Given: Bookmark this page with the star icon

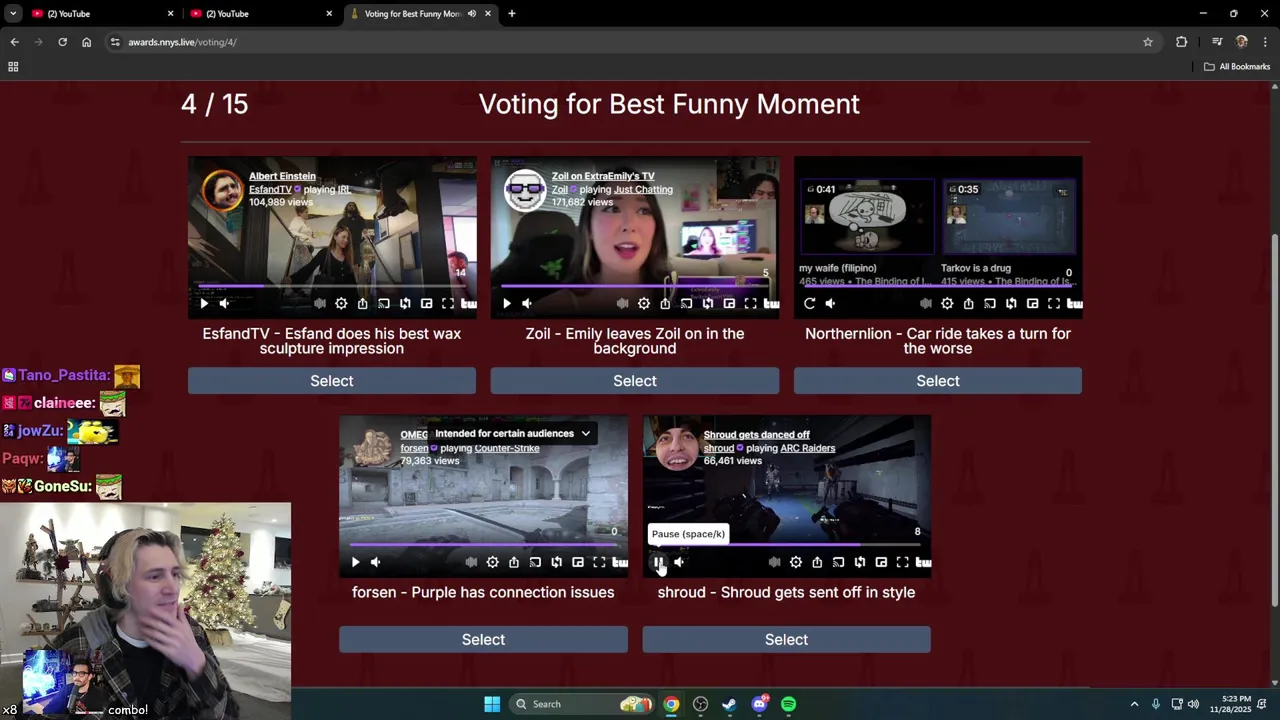Looking at the screenshot, I should 1148,42.
